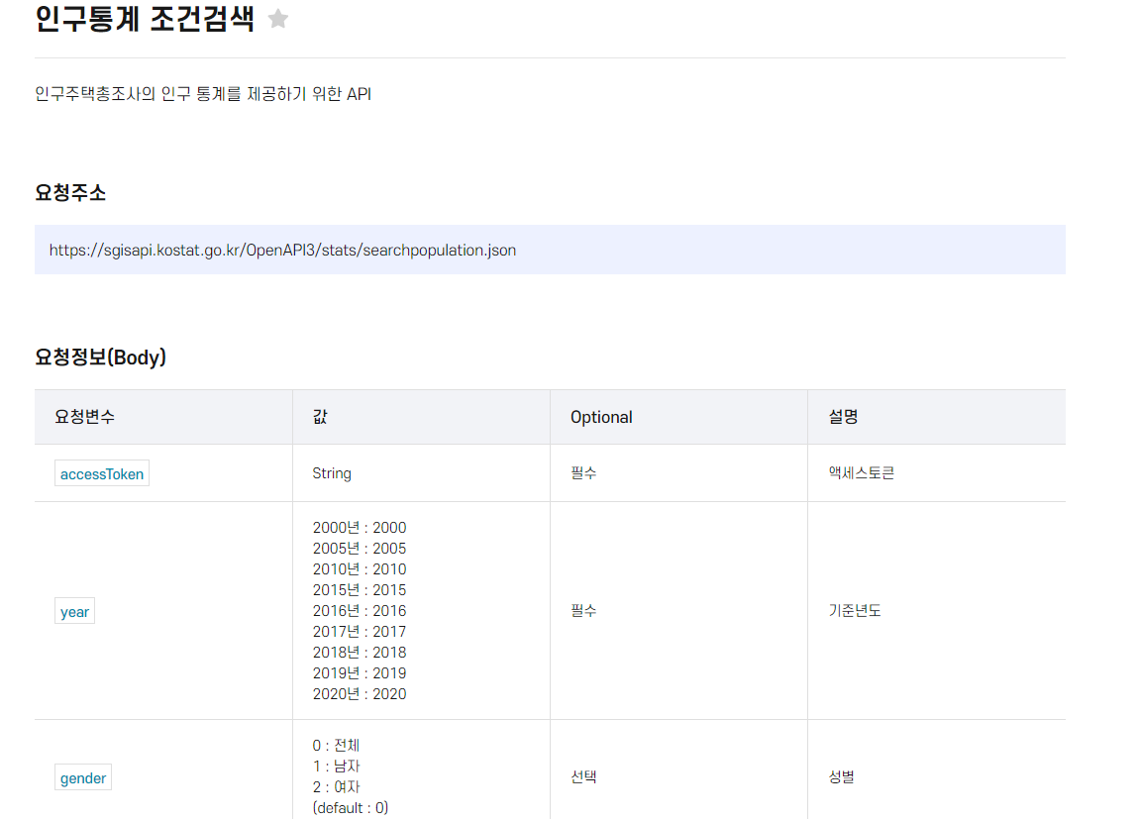Image resolution: width=1141 pixels, height=819 pixels.
Task: Select the request URL searchpopulation.json
Action: click(x=283, y=250)
